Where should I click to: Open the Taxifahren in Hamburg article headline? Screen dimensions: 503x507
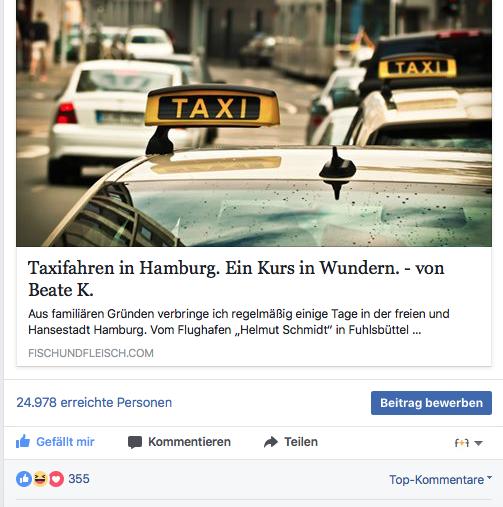pyautogui.click(x=236, y=279)
